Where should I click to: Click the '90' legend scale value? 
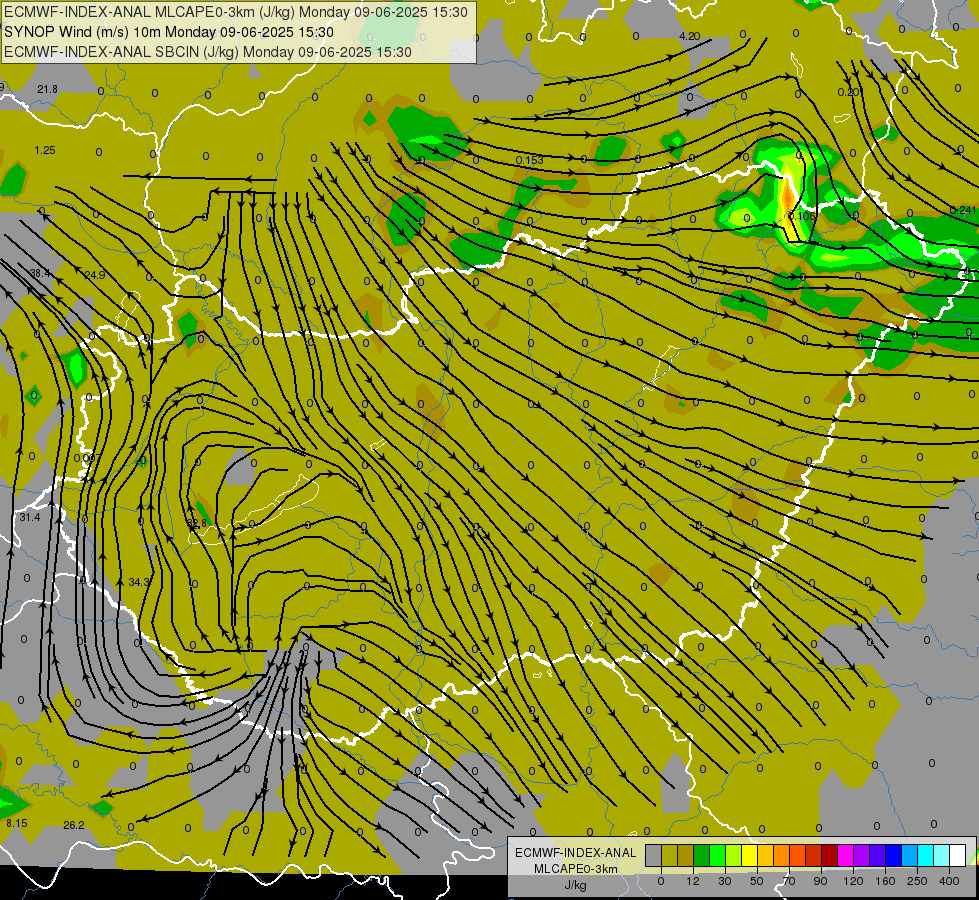coord(820,881)
